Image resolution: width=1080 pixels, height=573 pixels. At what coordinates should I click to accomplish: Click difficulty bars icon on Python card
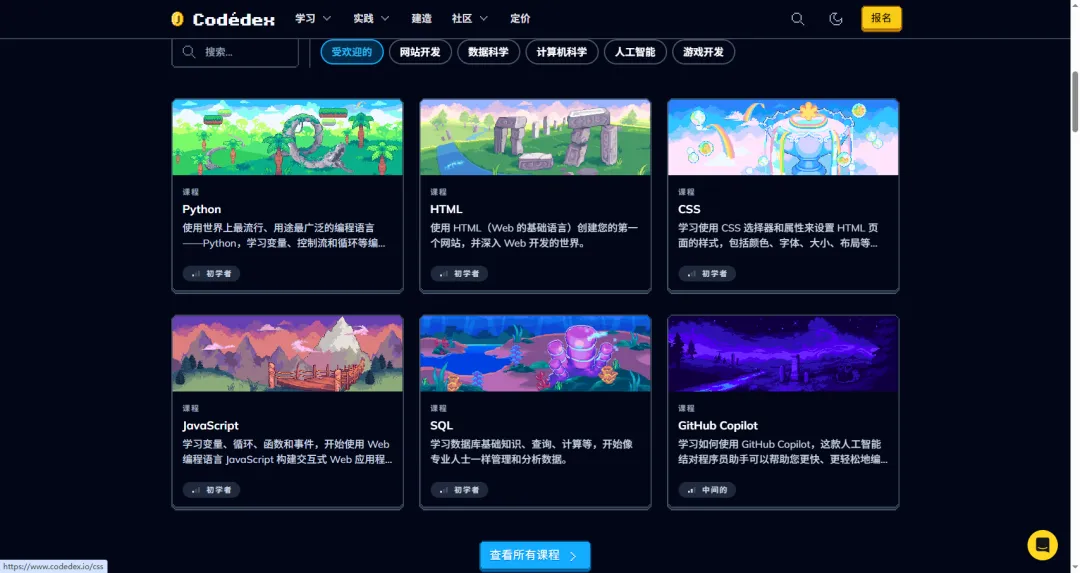[x=196, y=273]
